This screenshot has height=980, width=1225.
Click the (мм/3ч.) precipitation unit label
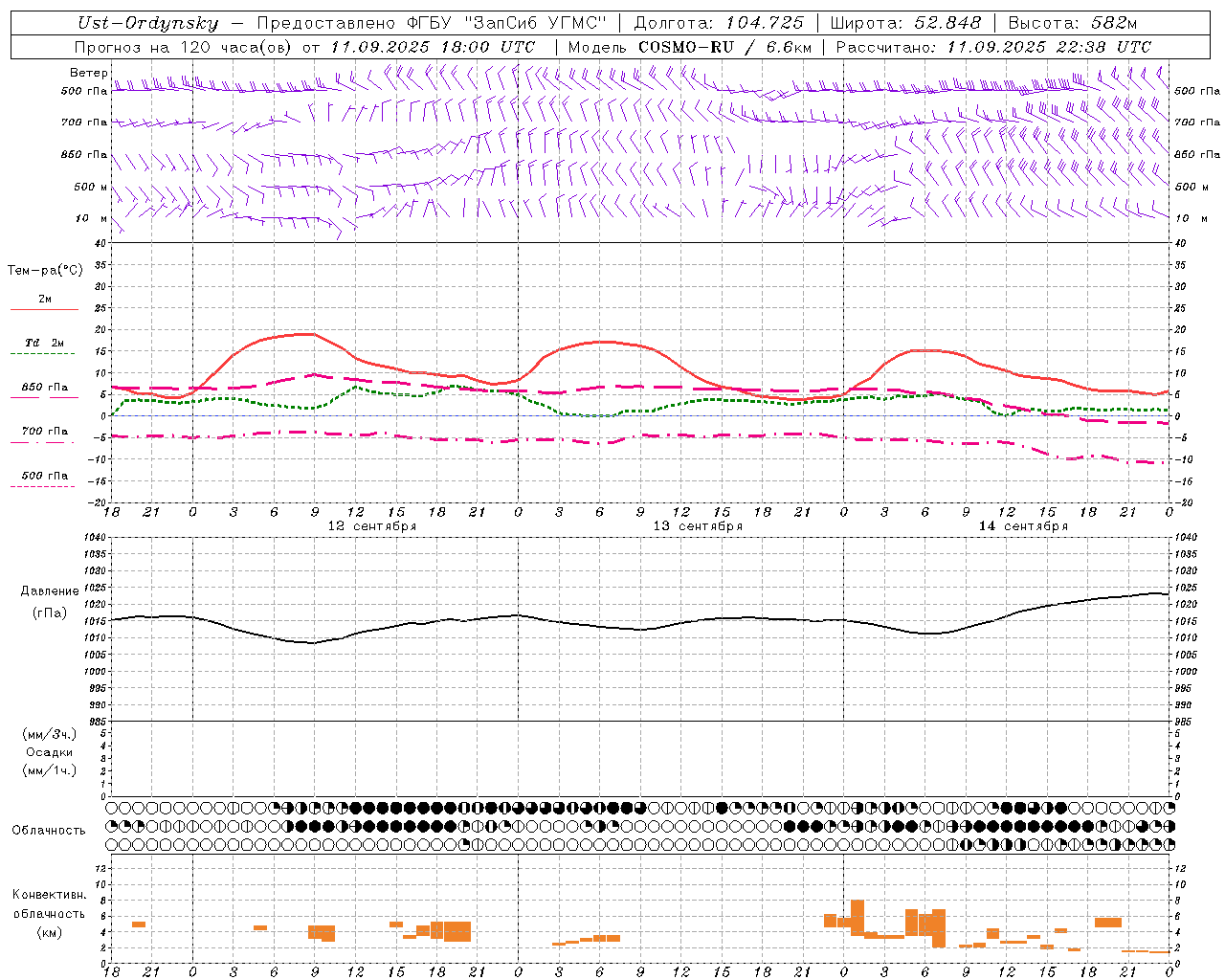click(50, 734)
